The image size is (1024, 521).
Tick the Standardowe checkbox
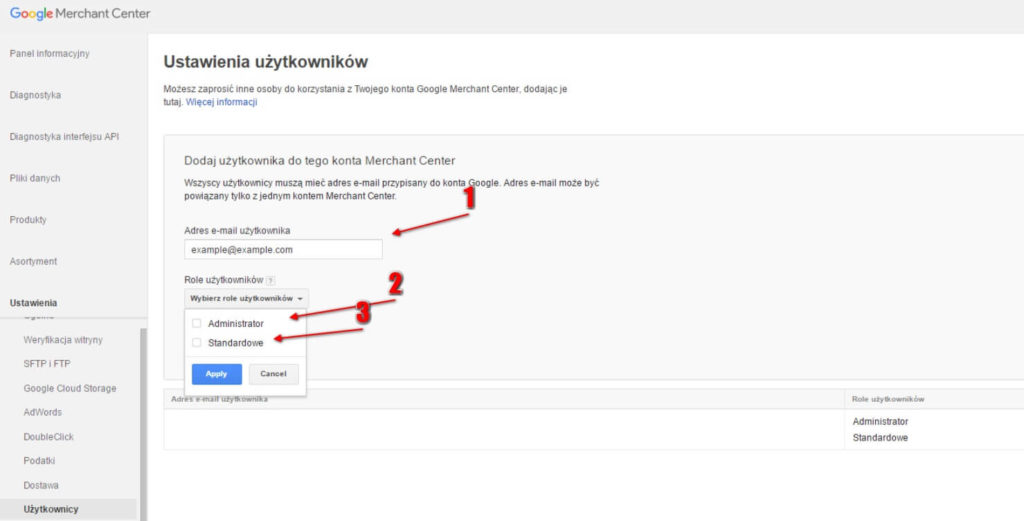coord(197,343)
